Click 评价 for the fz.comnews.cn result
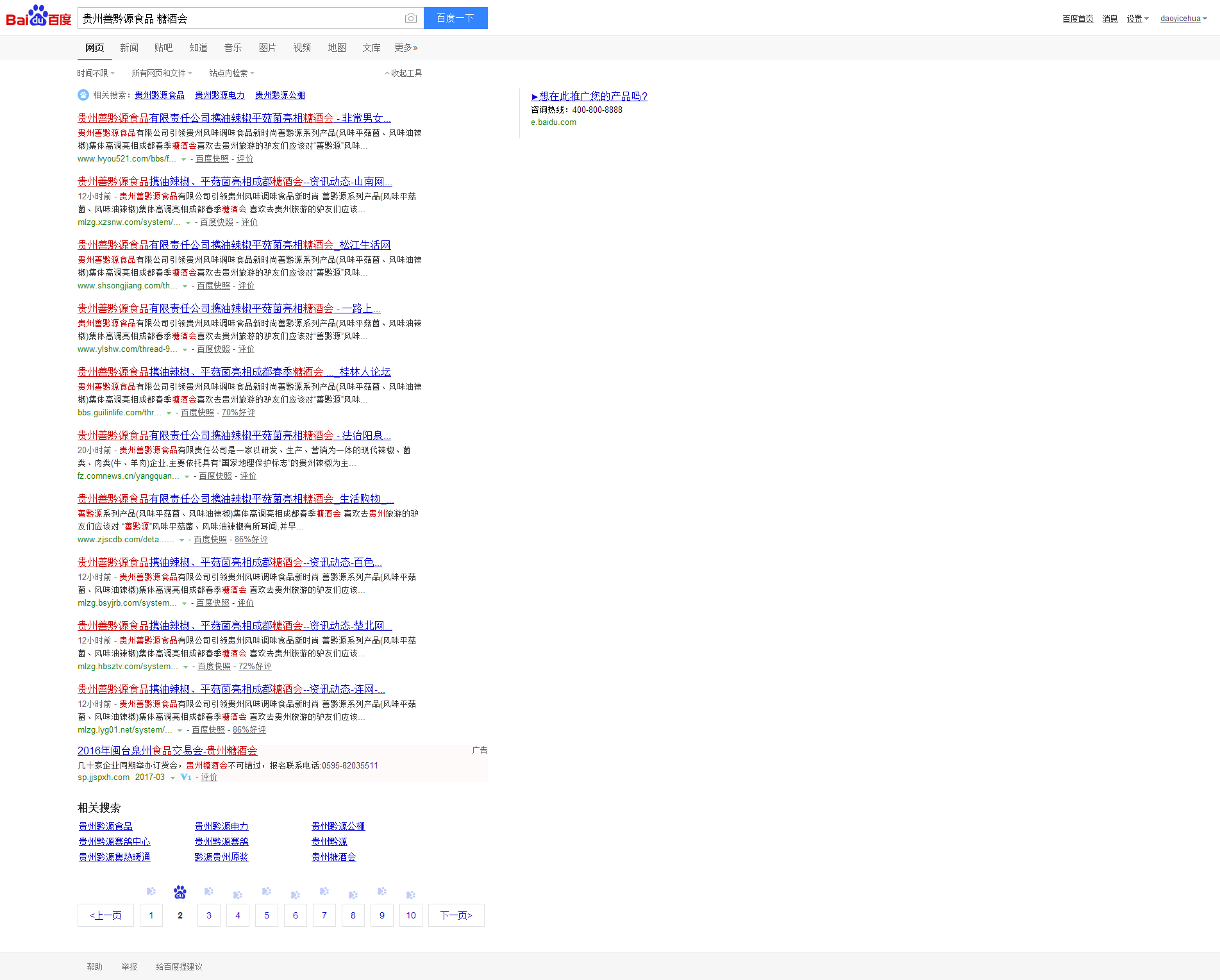 248,476
